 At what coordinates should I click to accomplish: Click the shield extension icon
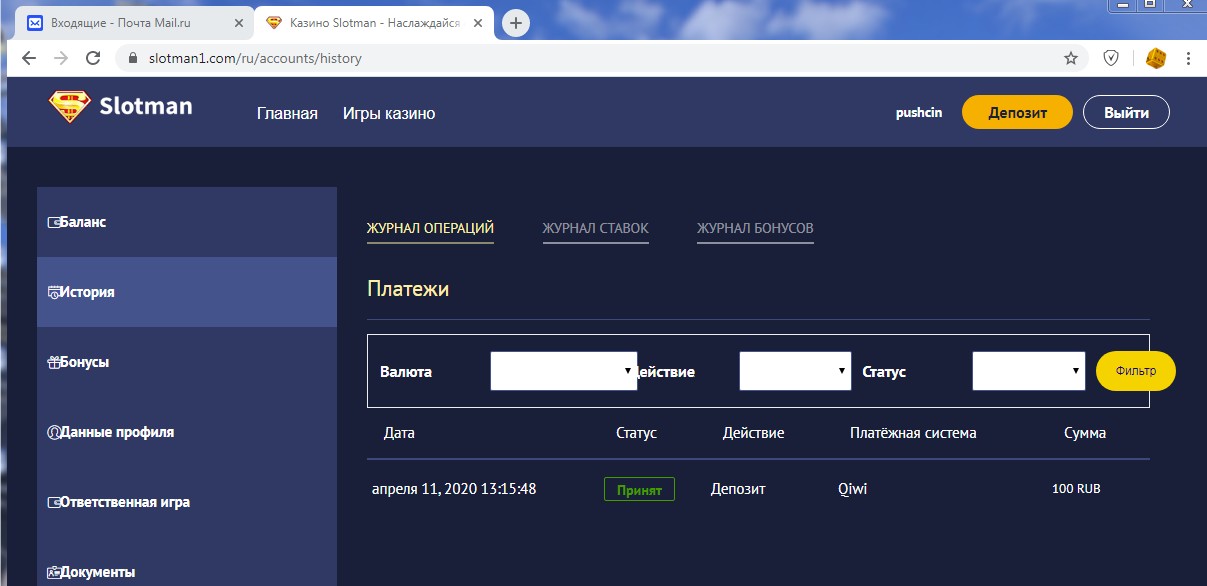tap(1110, 58)
